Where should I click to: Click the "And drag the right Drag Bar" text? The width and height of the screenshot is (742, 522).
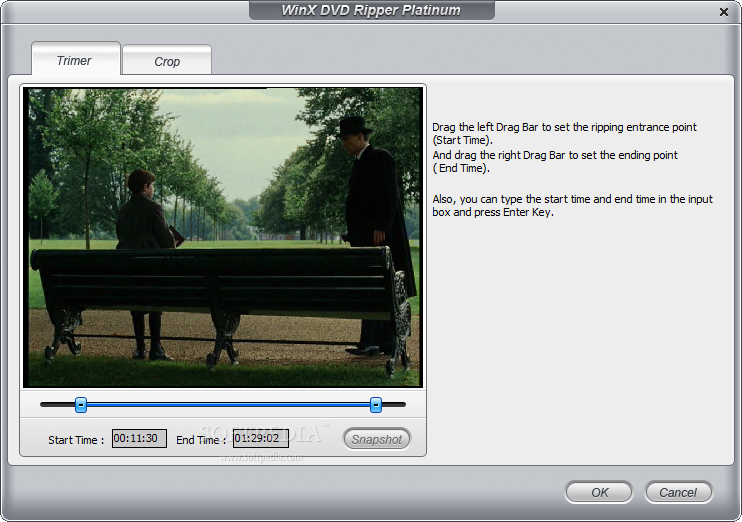(555, 161)
